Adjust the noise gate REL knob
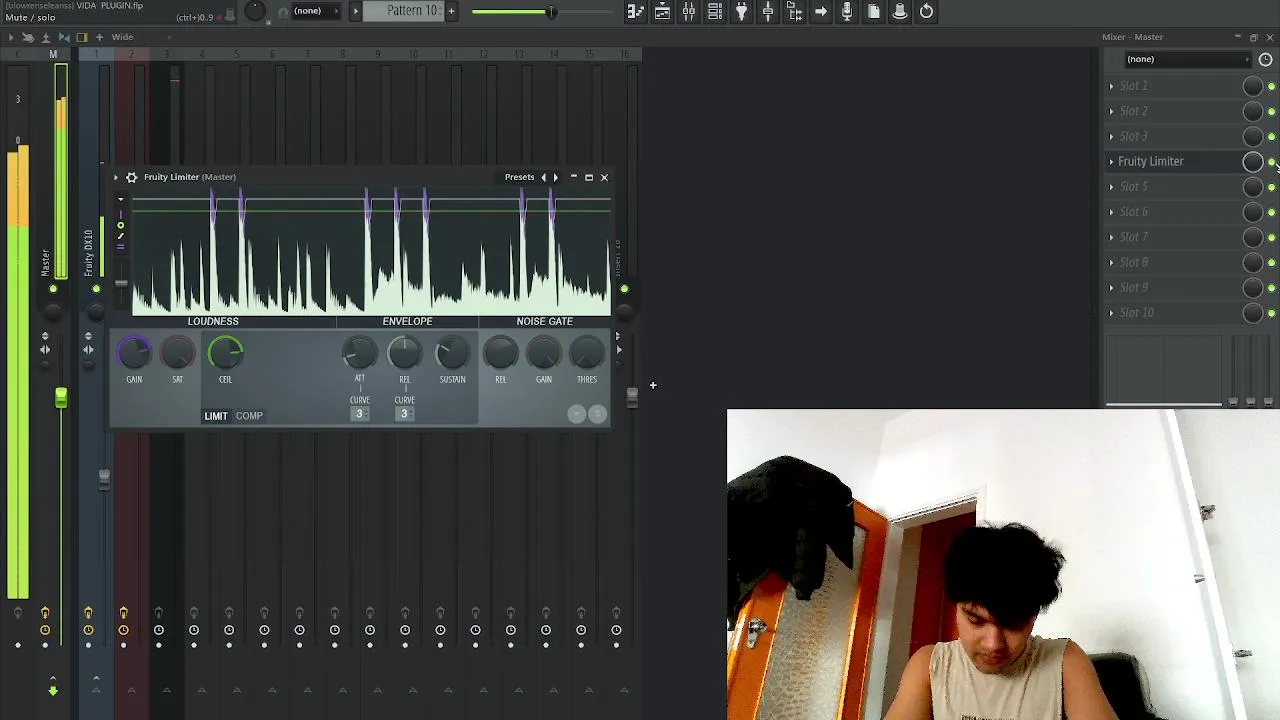 point(500,352)
